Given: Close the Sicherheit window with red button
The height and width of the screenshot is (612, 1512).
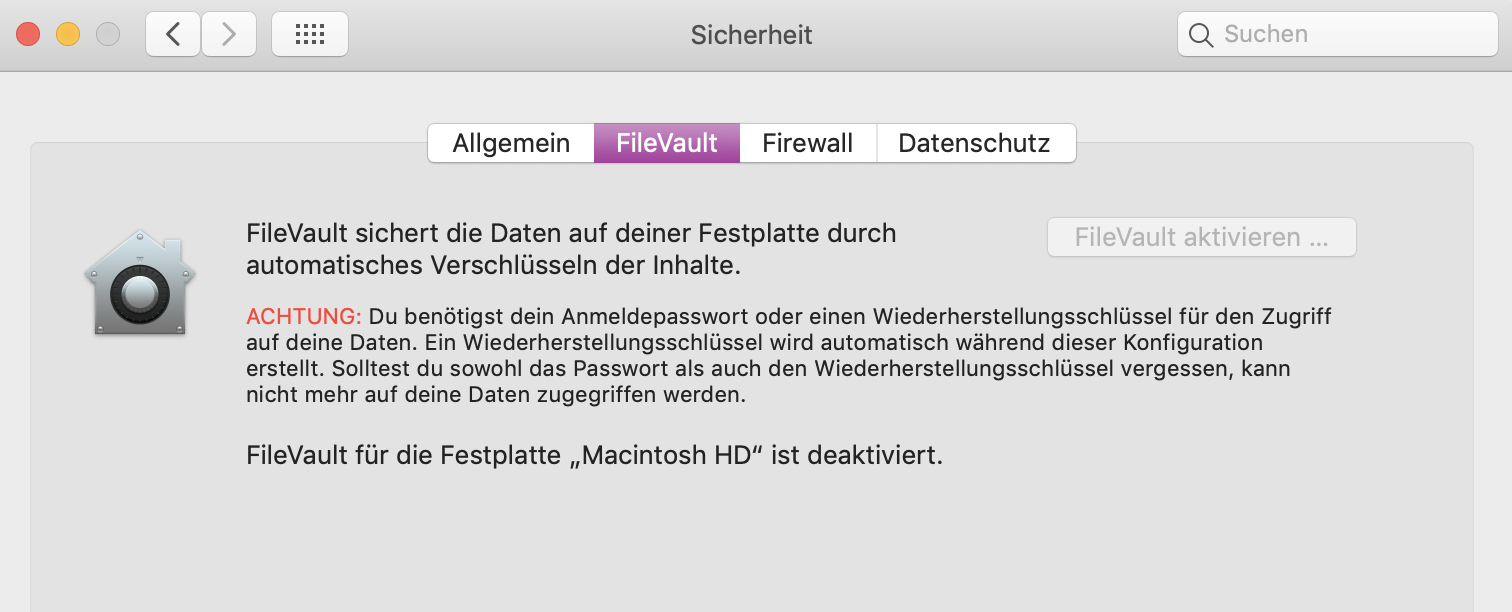Looking at the screenshot, I should point(28,35).
